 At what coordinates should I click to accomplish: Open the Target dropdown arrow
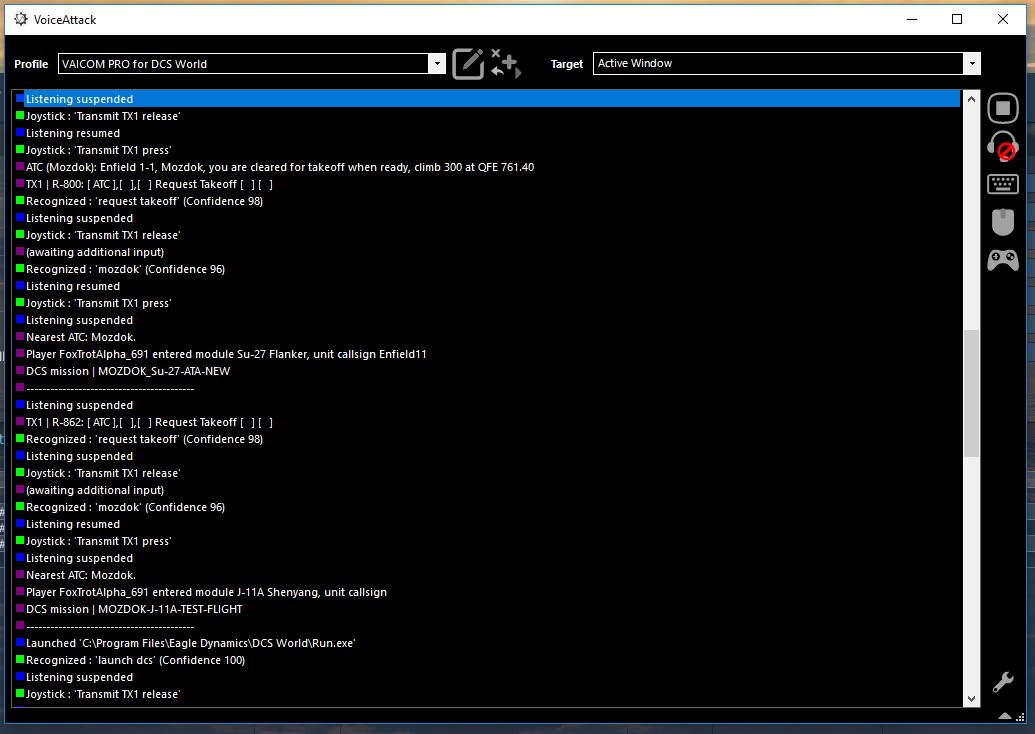coord(972,64)
